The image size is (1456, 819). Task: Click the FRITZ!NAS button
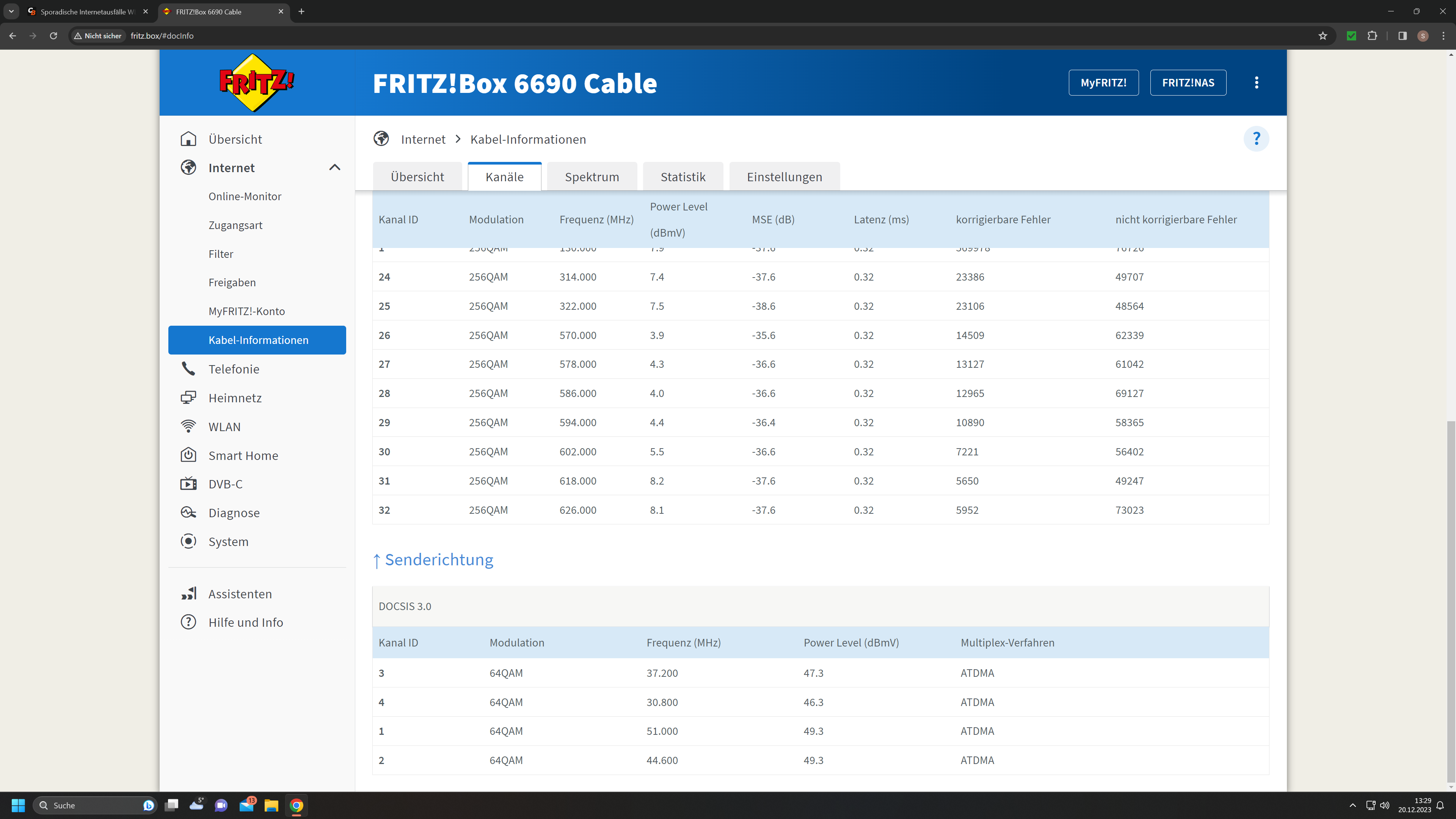1188,83
